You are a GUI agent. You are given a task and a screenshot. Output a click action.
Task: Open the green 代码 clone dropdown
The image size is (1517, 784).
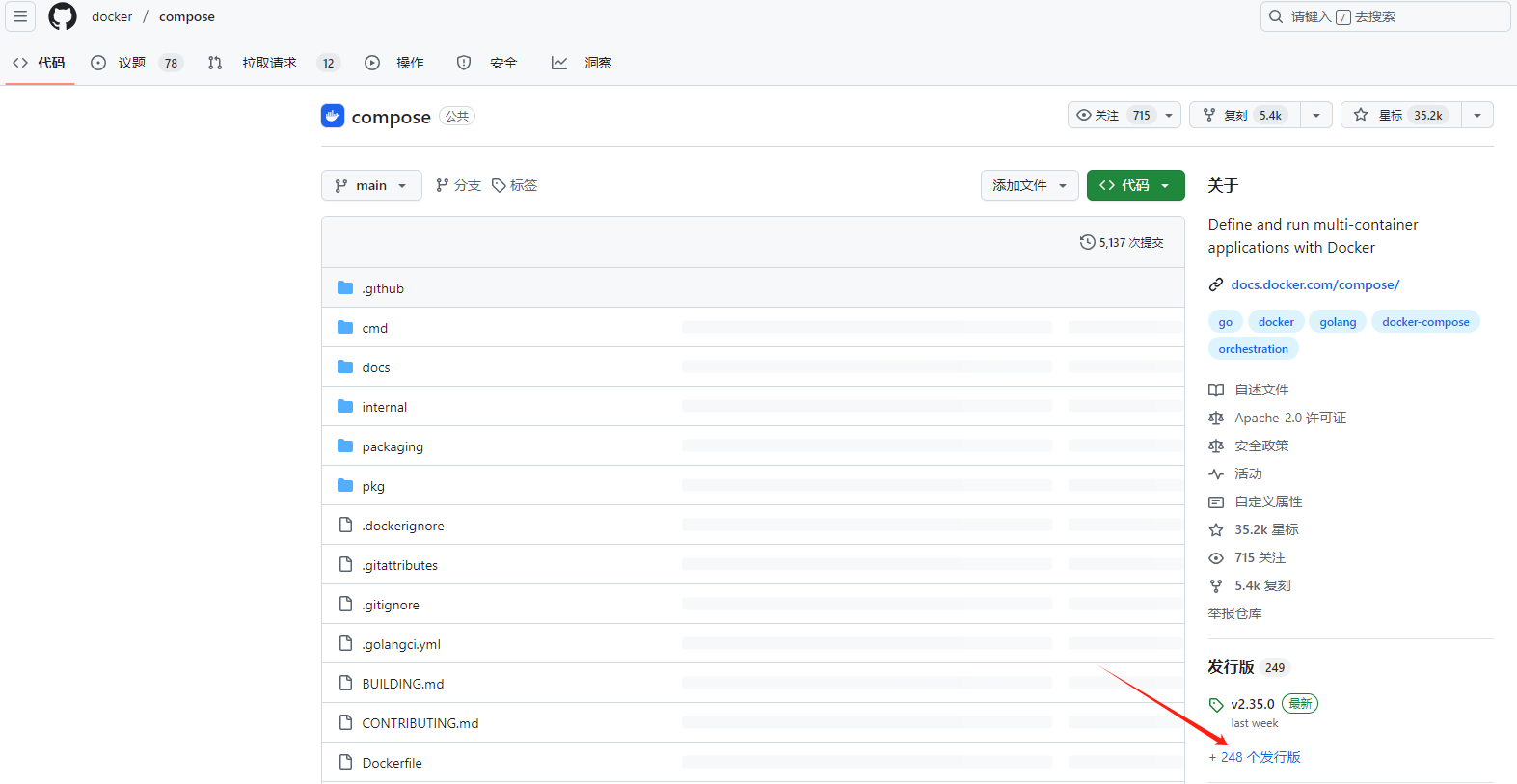1135,185
